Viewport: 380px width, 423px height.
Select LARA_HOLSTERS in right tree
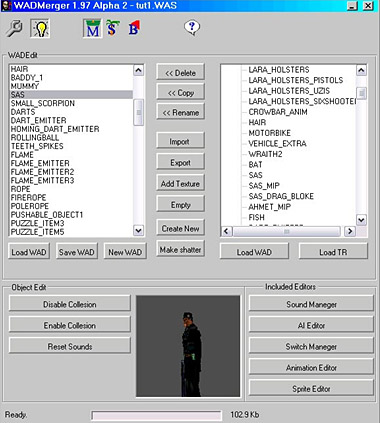(279, 70)
